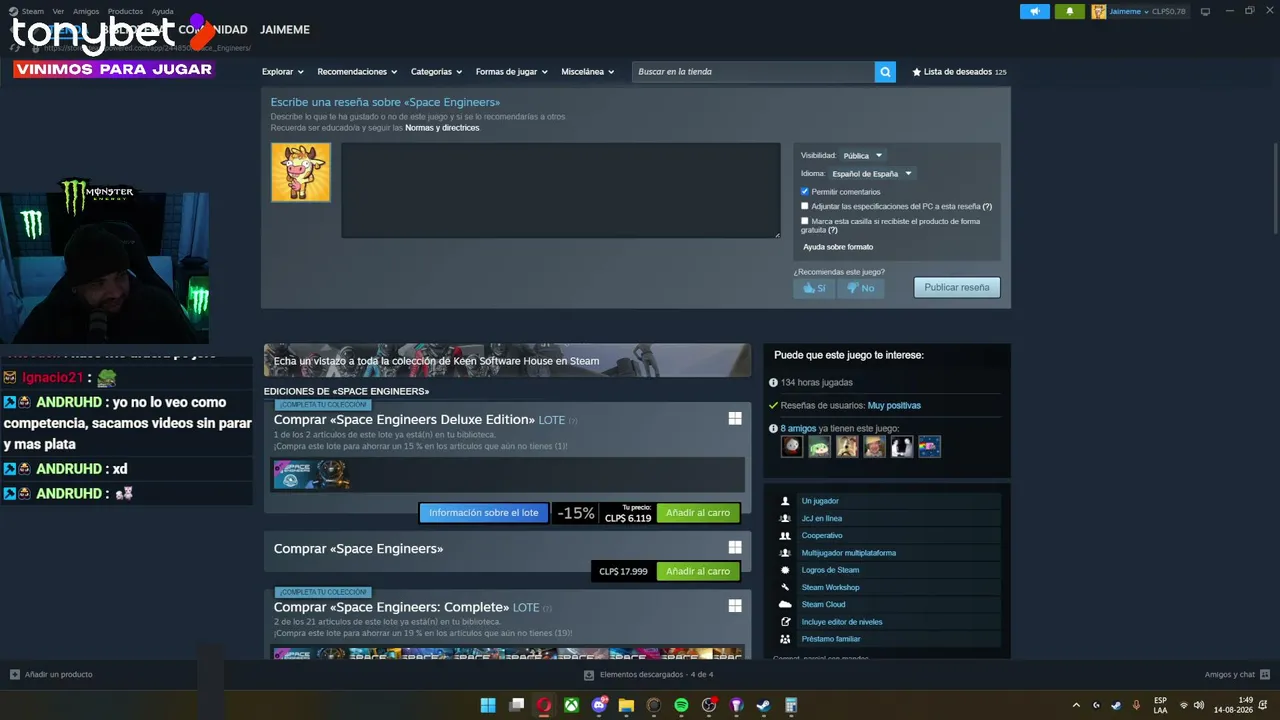This screenshot has width=1280, height=720.
Task: Open the Calculator from the taskbar
Action: [x=791, y=705]
